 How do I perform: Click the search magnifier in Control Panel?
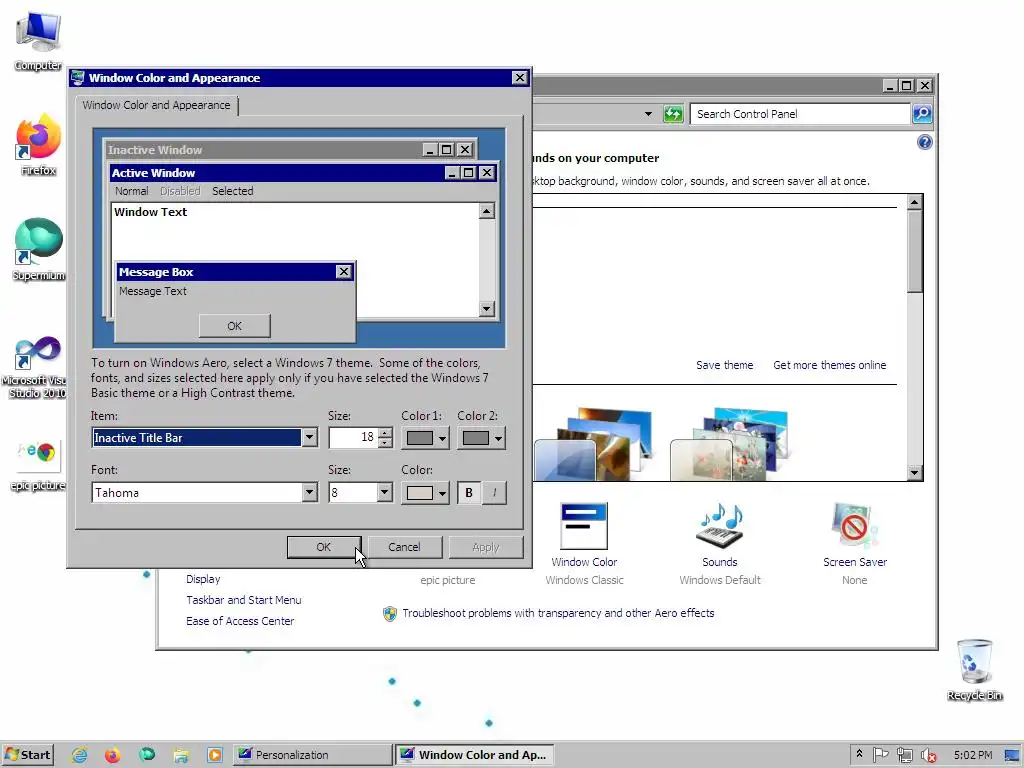click(x=921, y=114)
